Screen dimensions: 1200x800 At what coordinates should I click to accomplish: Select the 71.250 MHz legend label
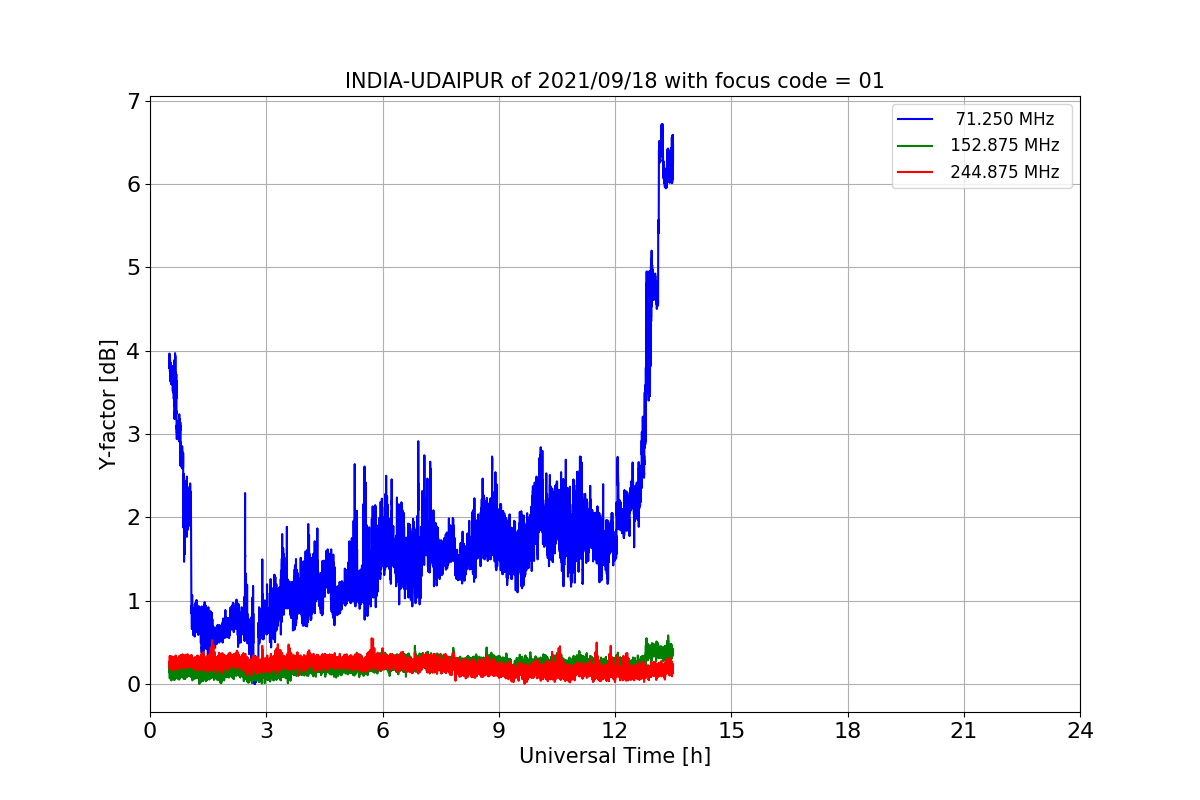tap(1005, 119)
